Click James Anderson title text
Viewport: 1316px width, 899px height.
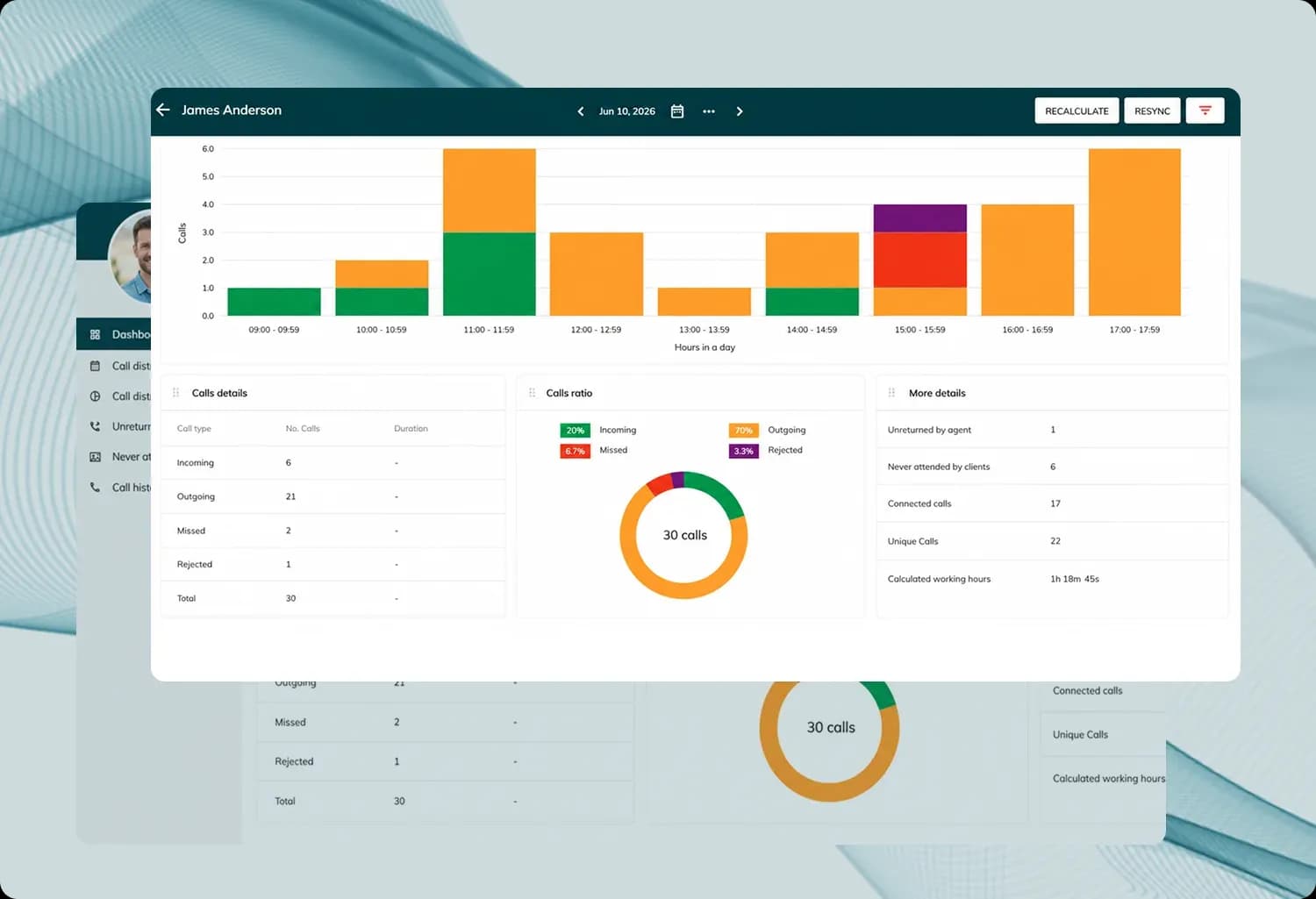[232, 110]
